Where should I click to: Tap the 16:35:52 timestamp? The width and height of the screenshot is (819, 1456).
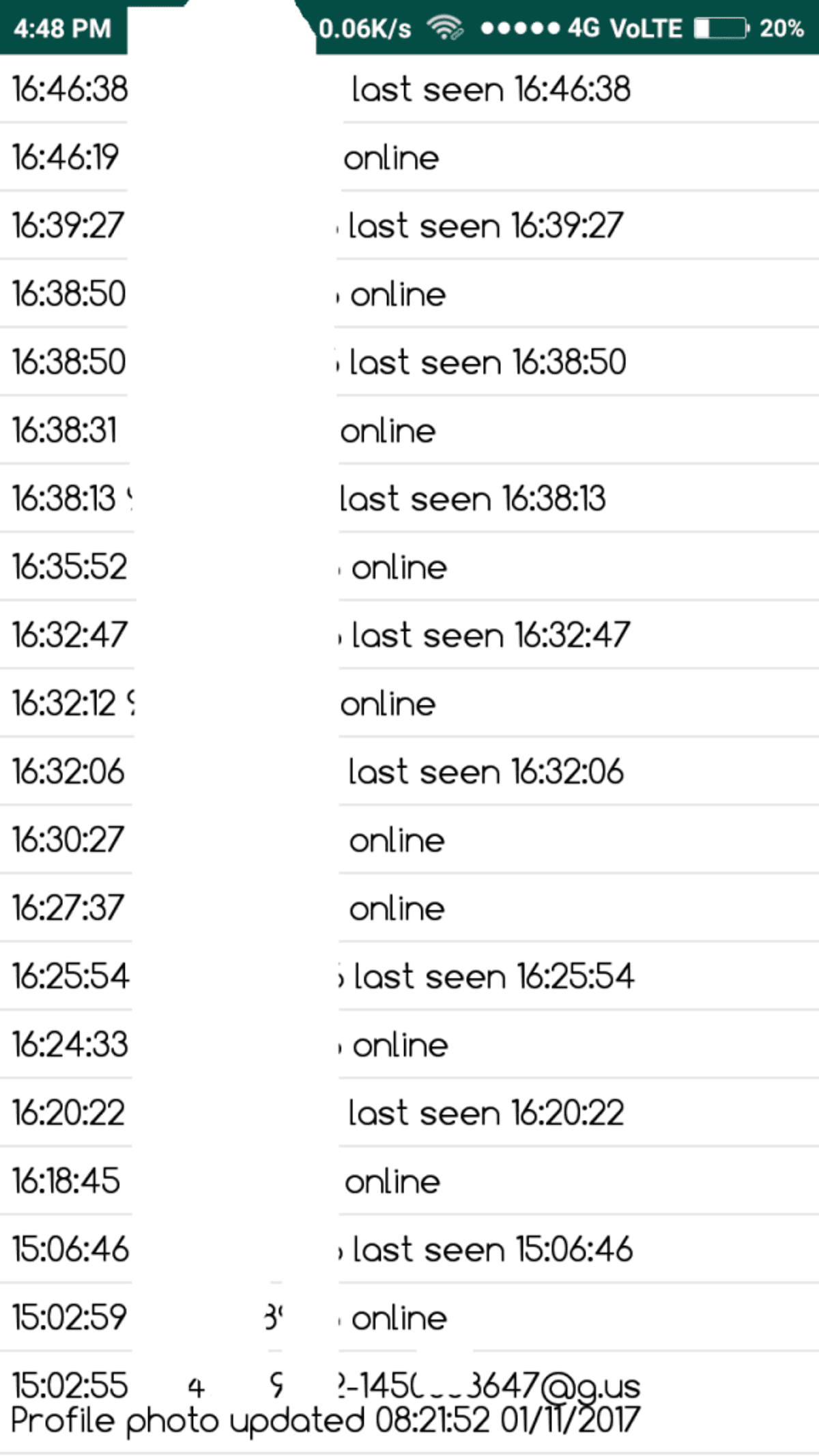click(x=70, y=567)
